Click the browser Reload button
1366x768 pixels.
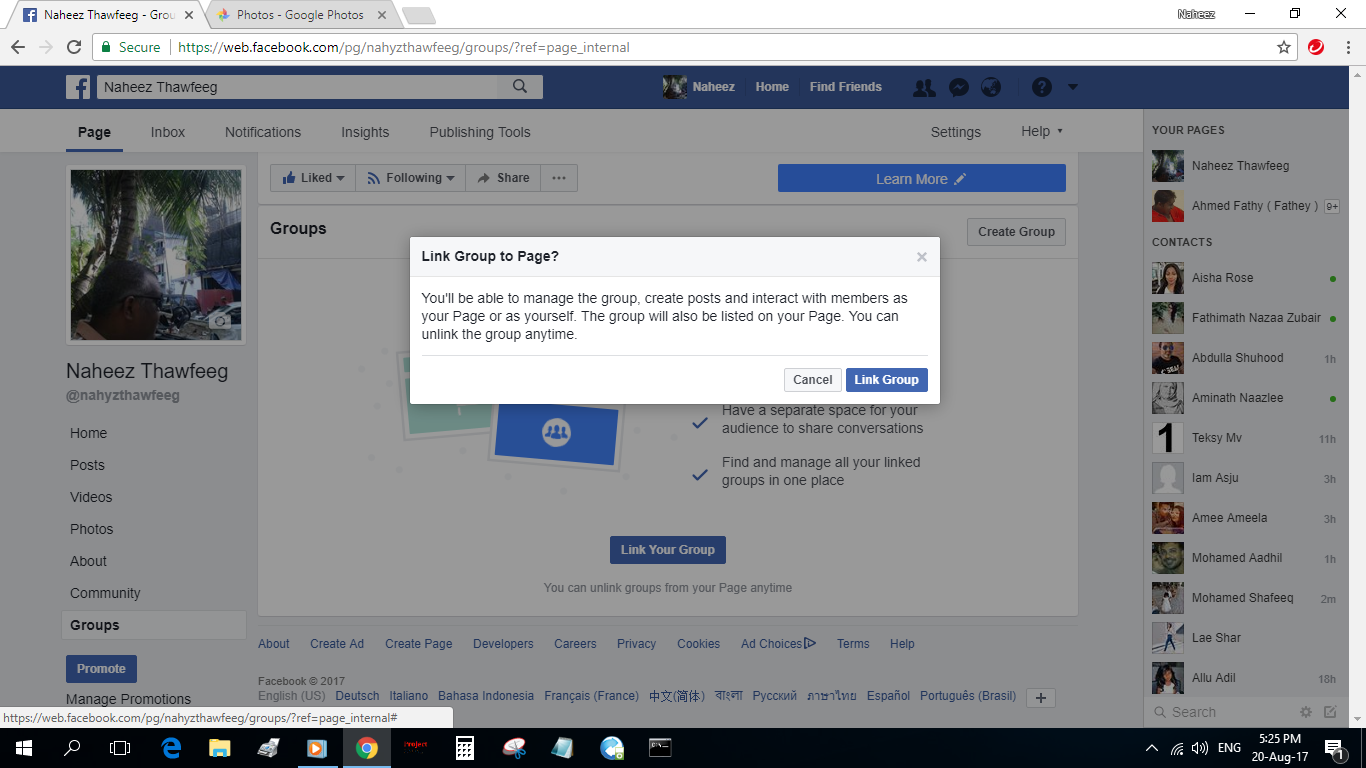[x=73, y=47]
